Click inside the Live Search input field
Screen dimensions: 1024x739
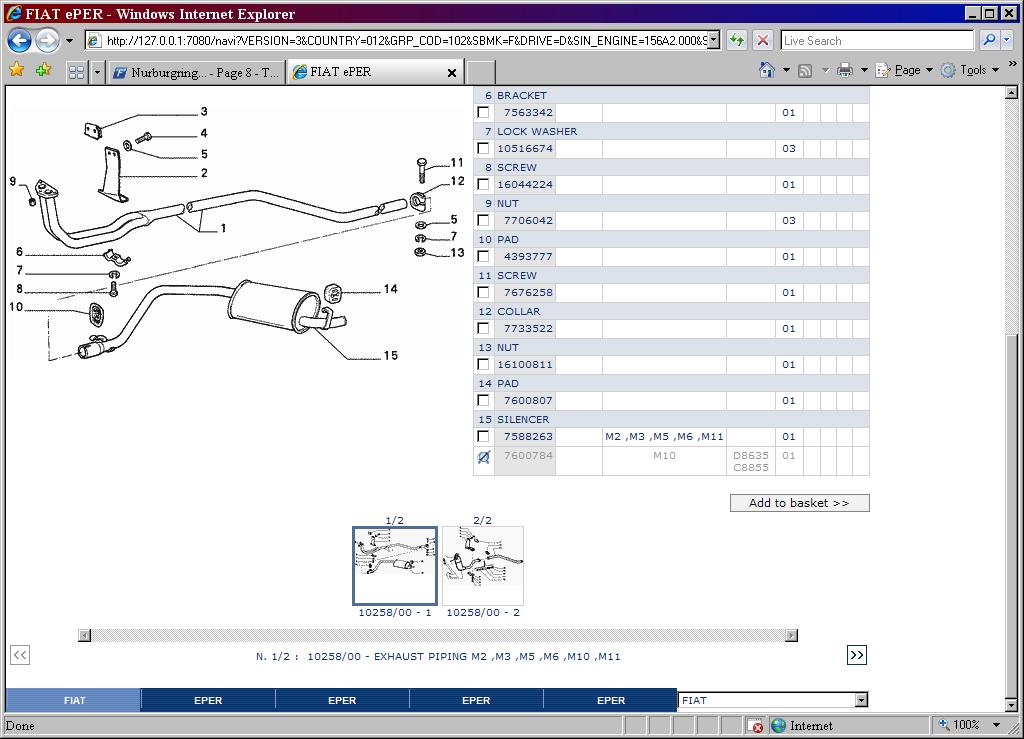click(x=877, y=40)
